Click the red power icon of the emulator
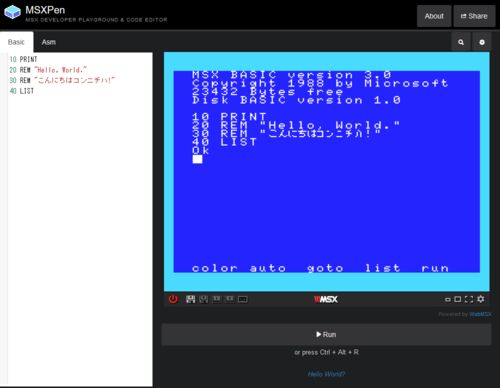This screenshot has width=500, height=388. tap(173, 299)
